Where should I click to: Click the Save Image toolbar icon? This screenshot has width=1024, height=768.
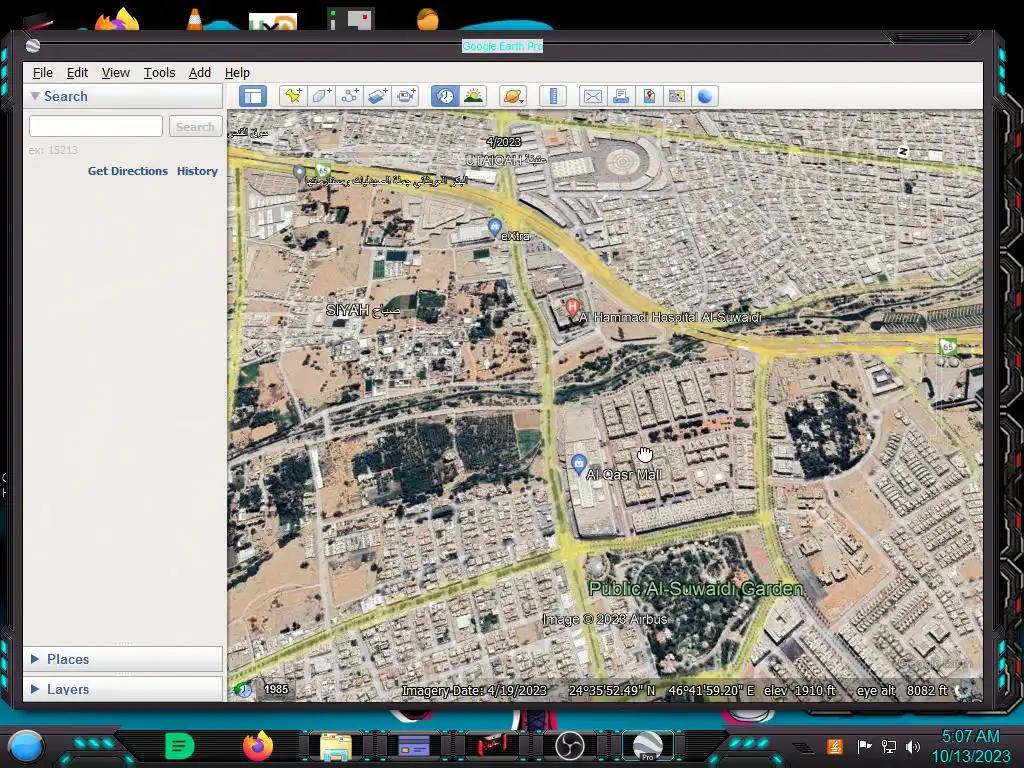pos(648,96)
